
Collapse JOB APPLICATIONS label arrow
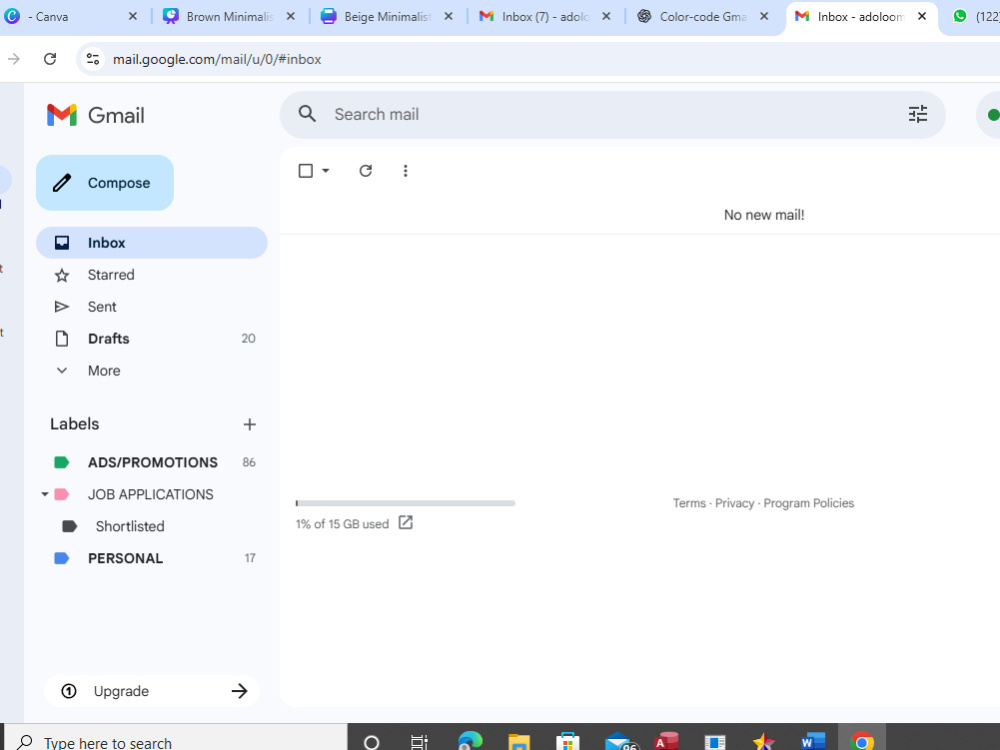pyautogui.click(x=45, y=494)
